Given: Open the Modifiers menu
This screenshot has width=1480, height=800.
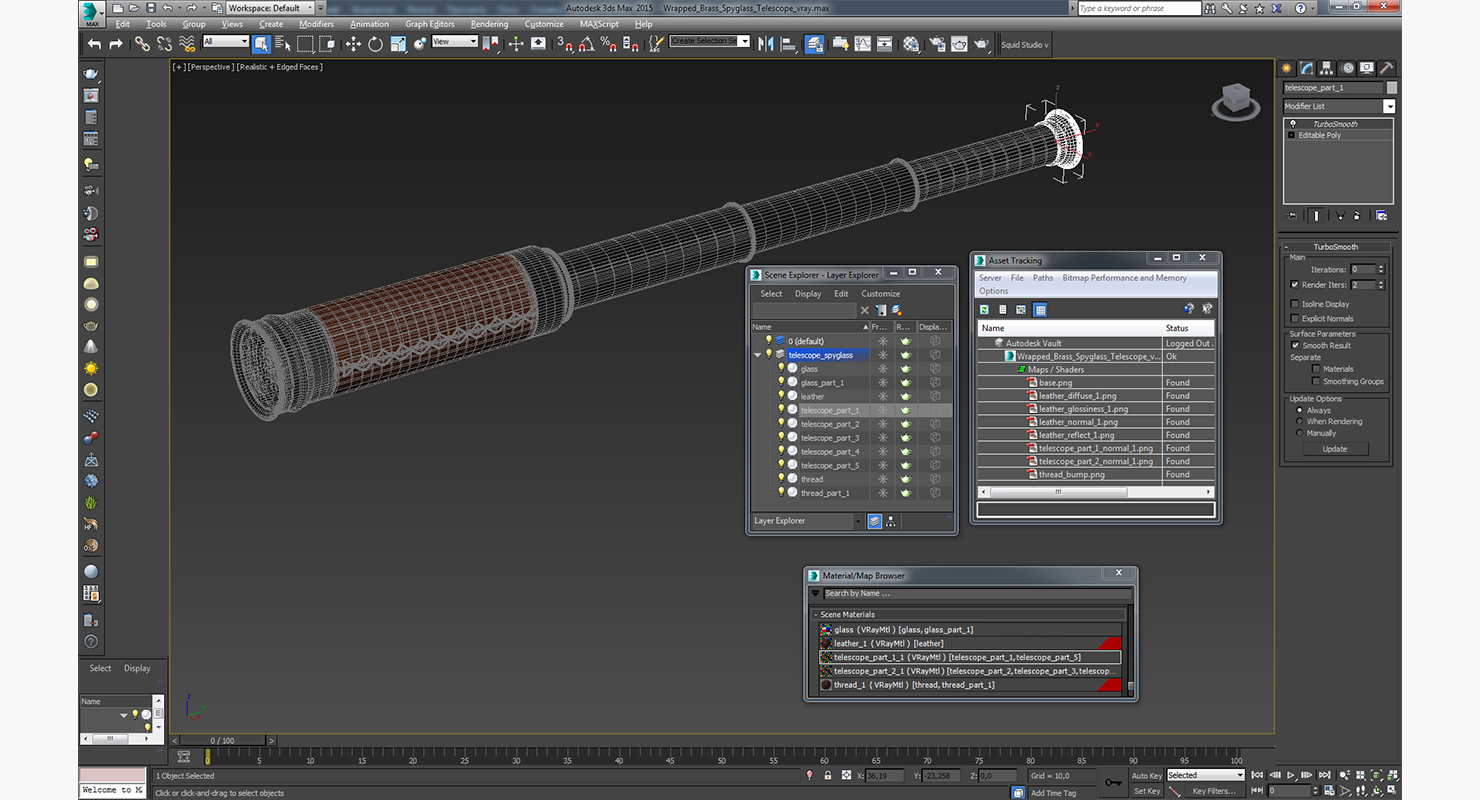Looking at the screenshot, I should (316, 24).
